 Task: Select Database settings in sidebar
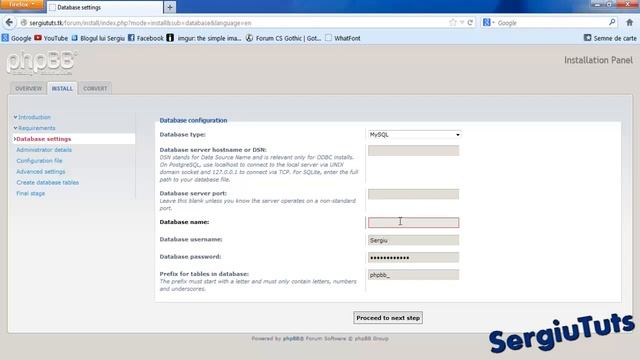[43, 139]
